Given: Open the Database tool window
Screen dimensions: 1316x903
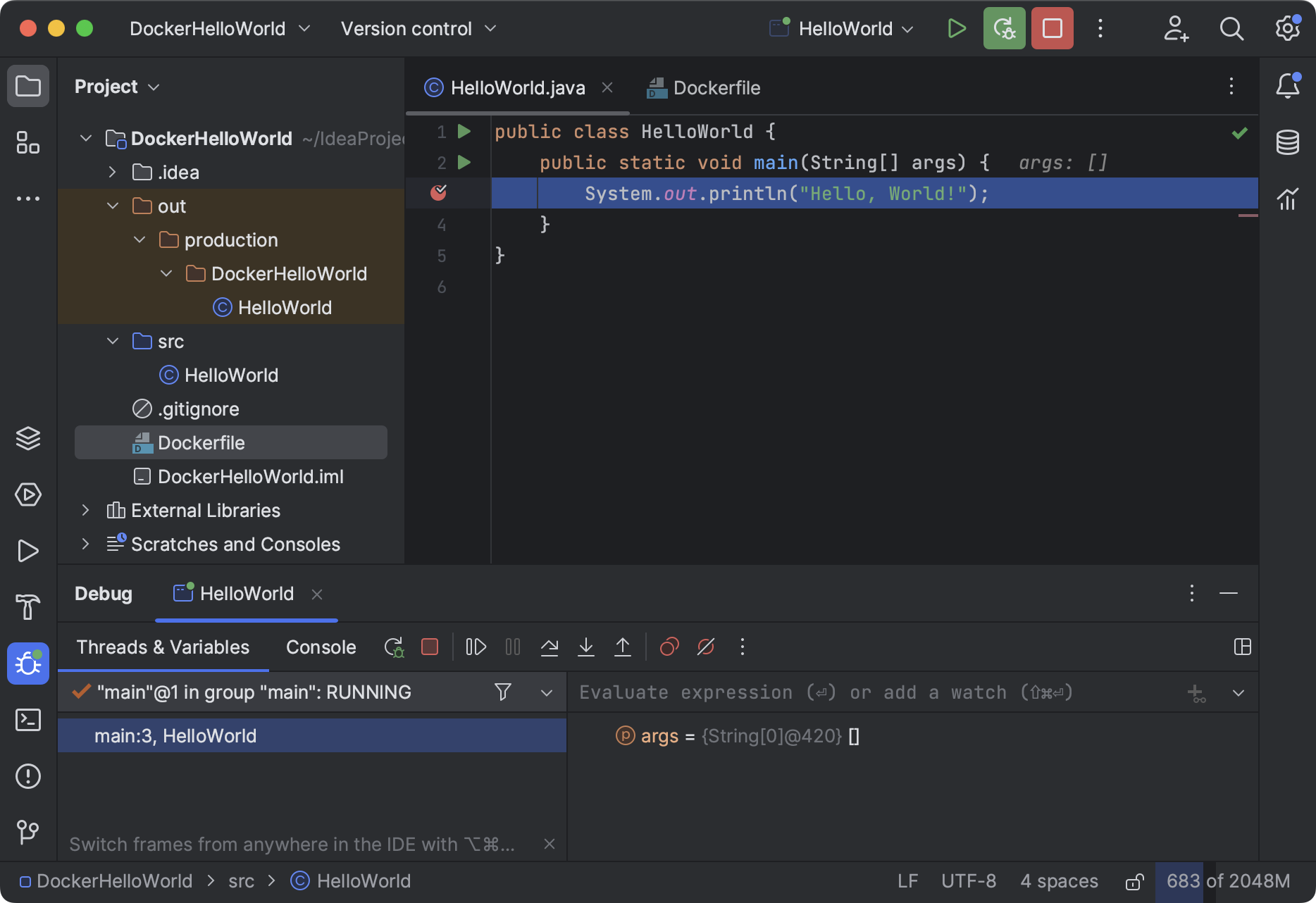Looking at the screenshot, I should [1288, 142].
